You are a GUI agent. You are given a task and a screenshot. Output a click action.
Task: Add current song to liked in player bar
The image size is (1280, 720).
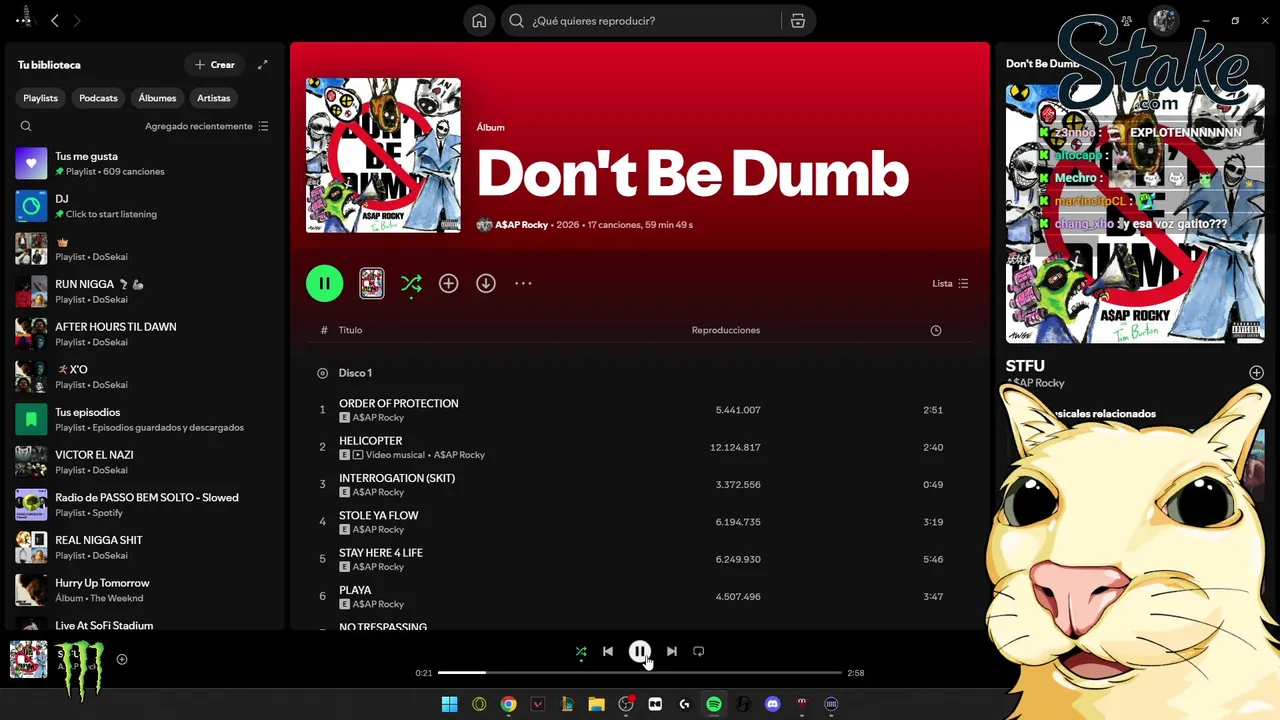point(122,659)
